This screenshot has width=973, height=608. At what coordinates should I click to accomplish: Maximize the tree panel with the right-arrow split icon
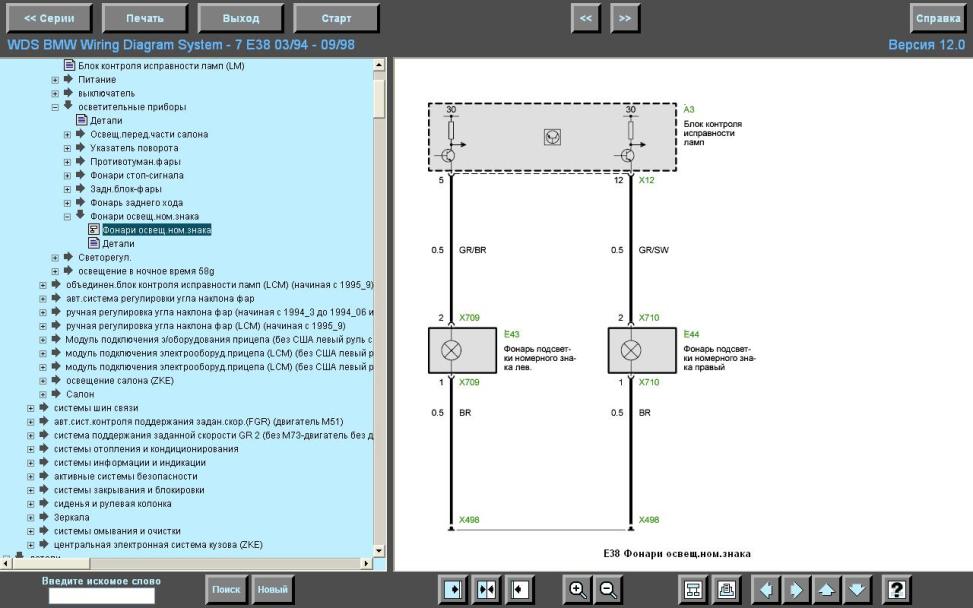click(454, 589)
